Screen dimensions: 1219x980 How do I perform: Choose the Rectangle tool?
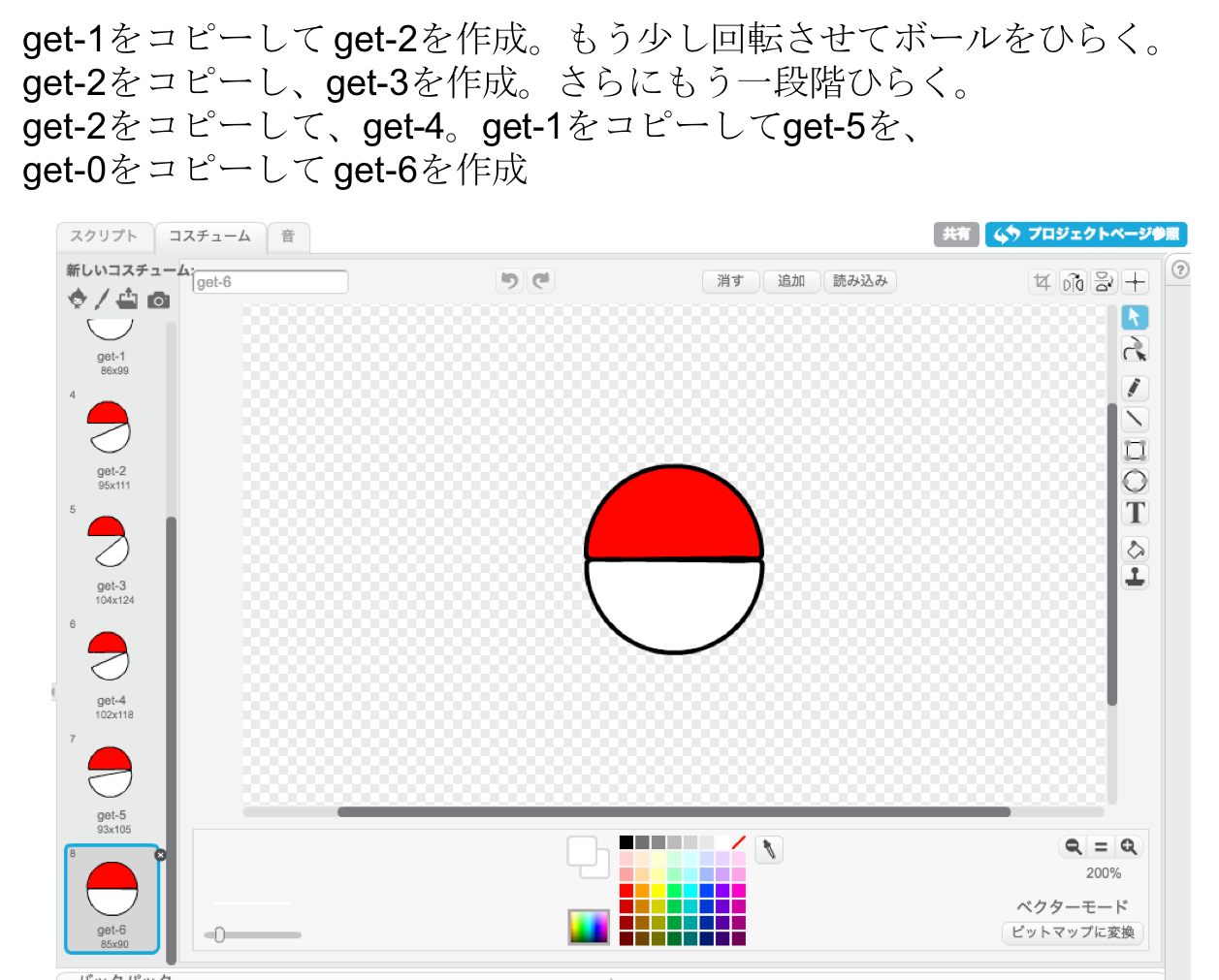click(x=1135, y=450)
